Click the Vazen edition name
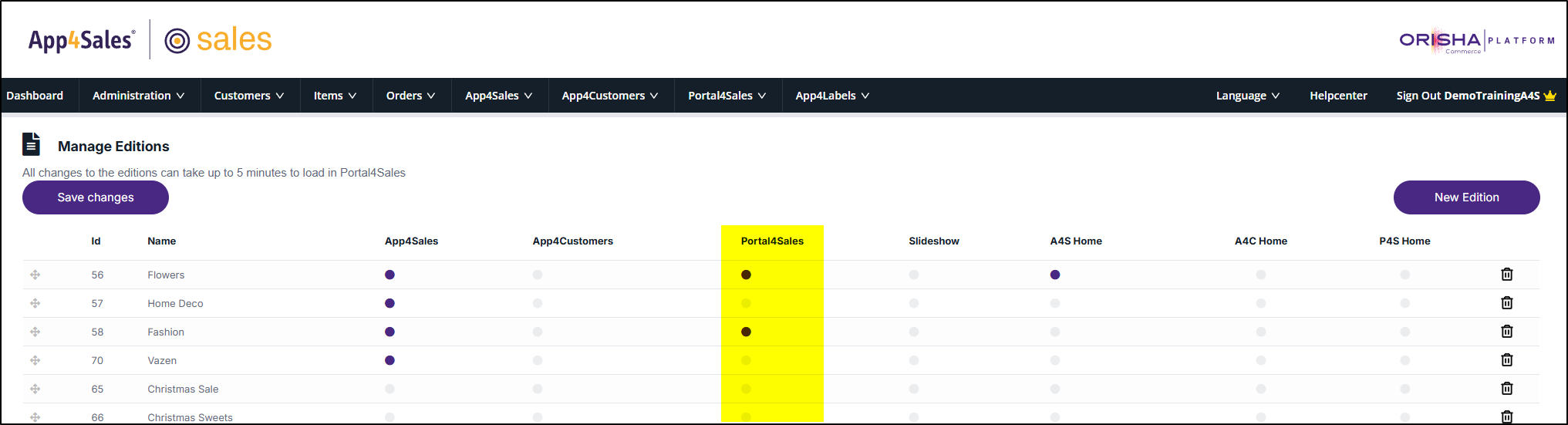1568x425 pixels. point(162,360)
